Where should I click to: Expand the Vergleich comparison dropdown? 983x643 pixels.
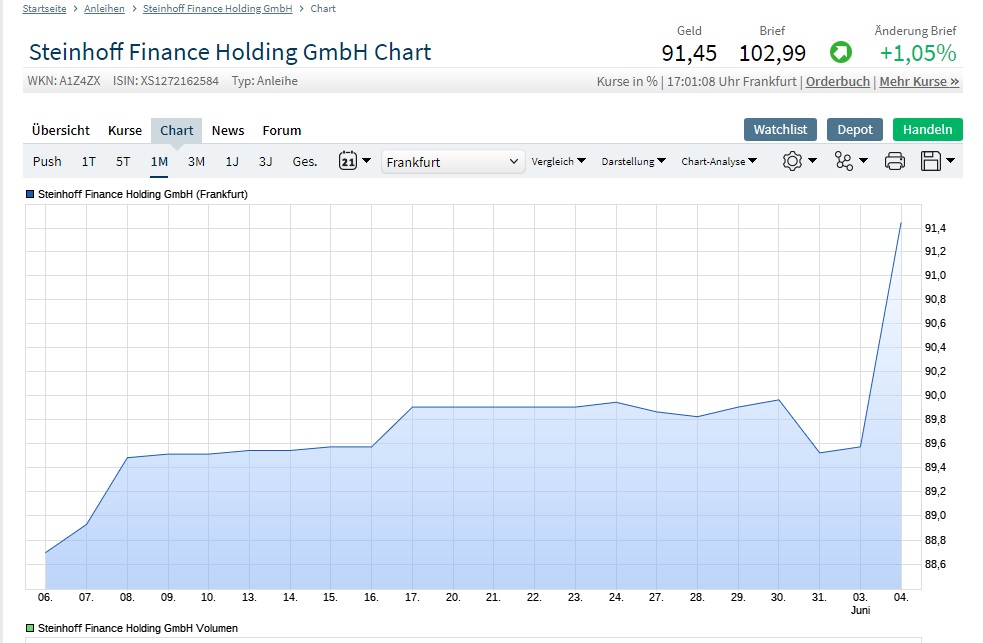pyautogui.click(x=557, y=161)
